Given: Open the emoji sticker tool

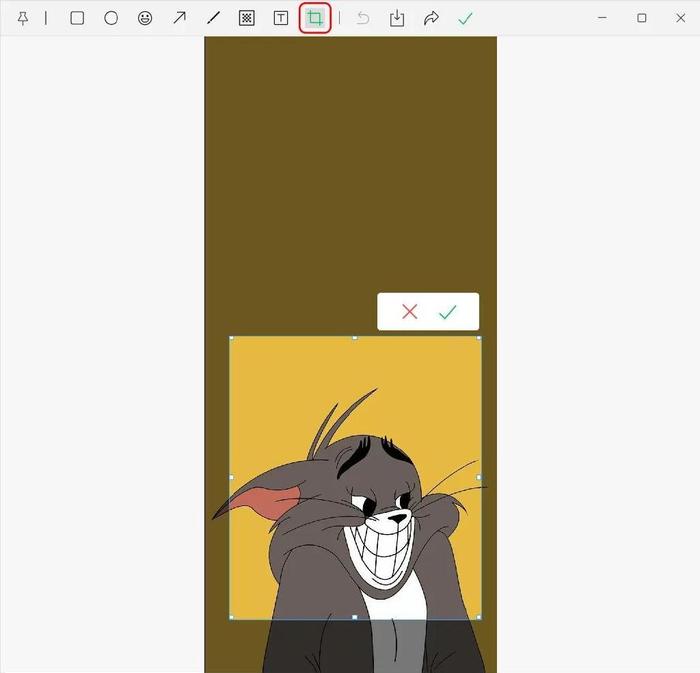Looking at the screenshot, I should pos(145,18).
